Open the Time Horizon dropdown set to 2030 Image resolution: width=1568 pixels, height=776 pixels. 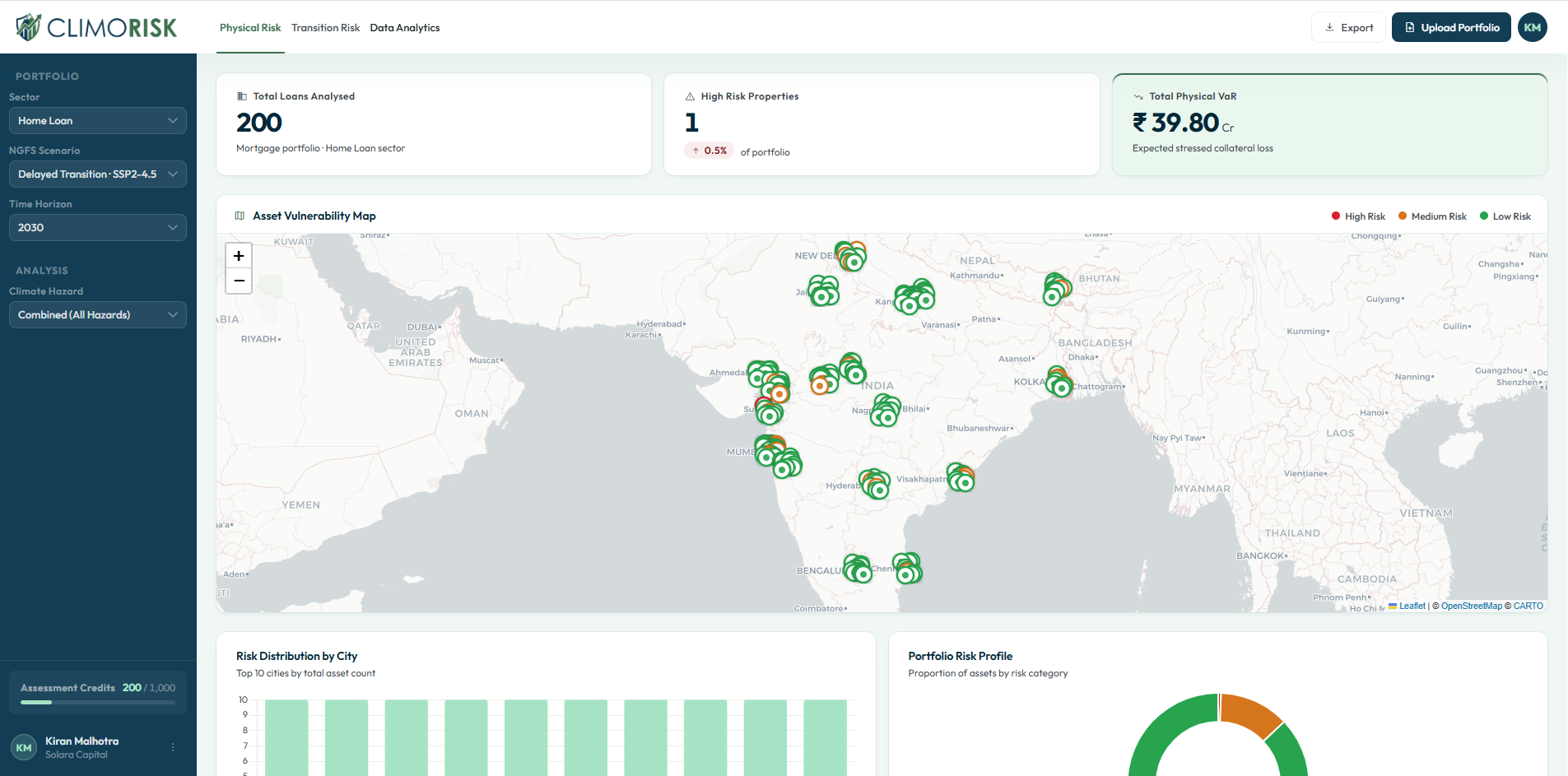98,227
